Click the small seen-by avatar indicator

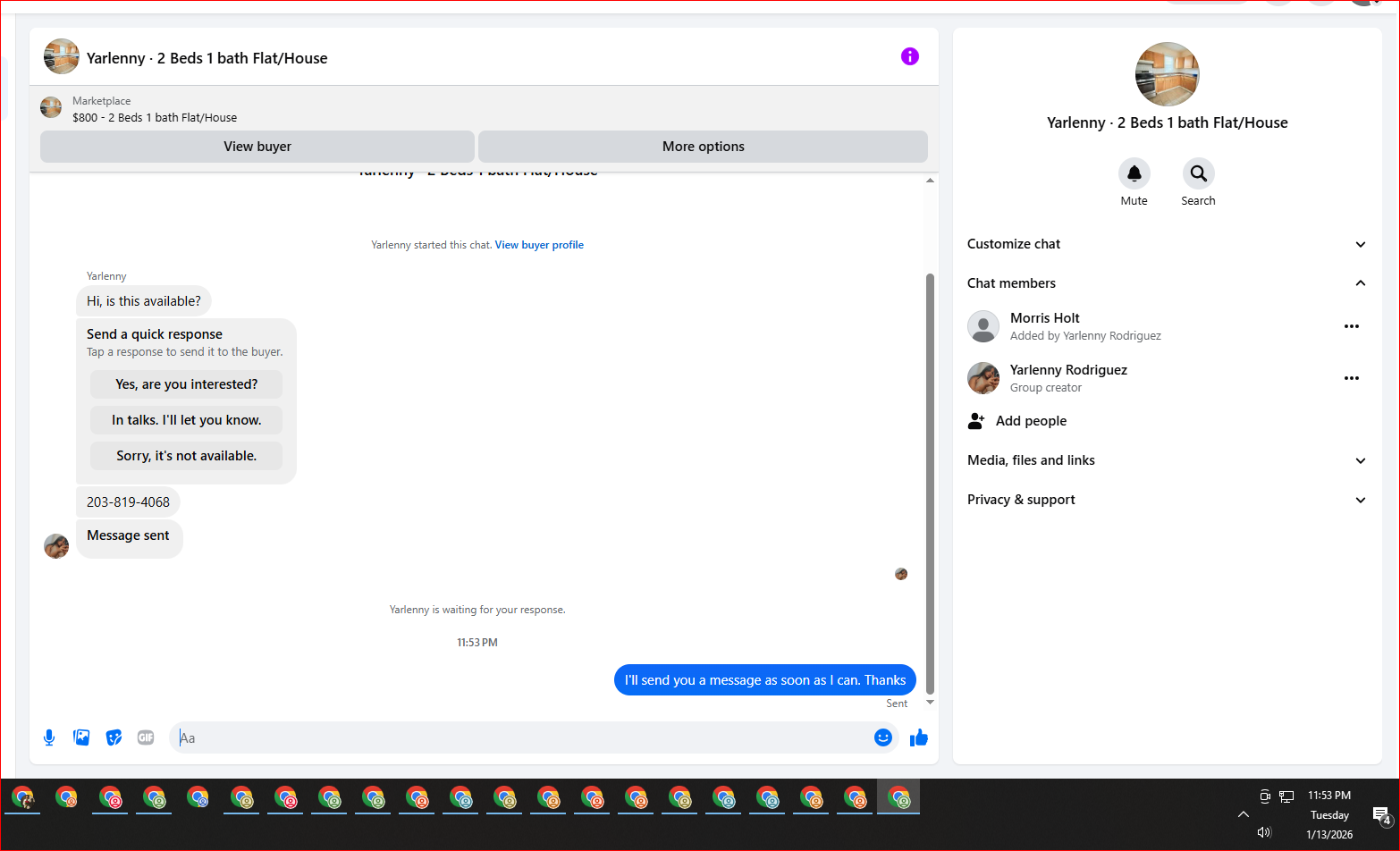901,574
